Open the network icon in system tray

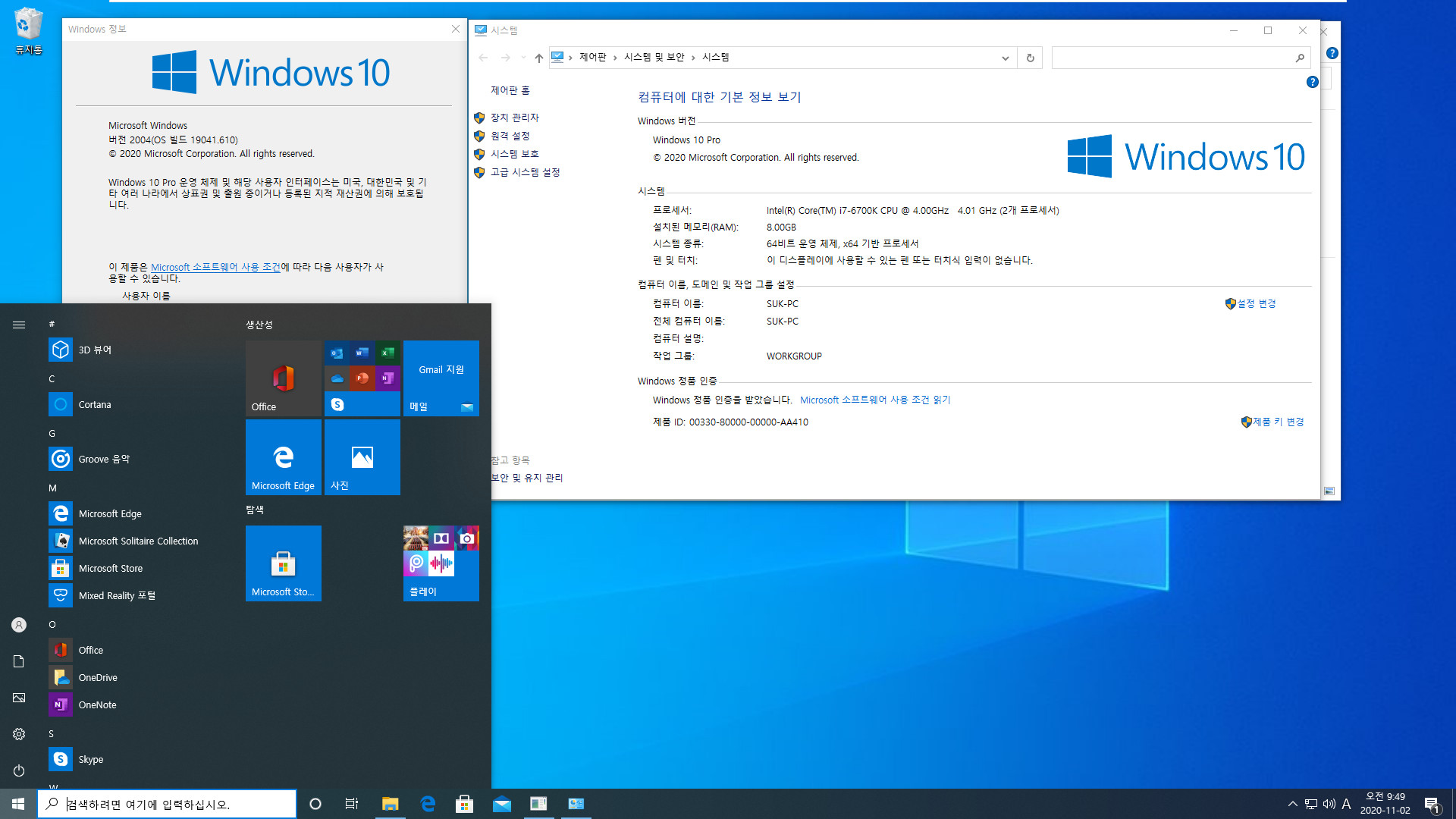click(1310, 804)
